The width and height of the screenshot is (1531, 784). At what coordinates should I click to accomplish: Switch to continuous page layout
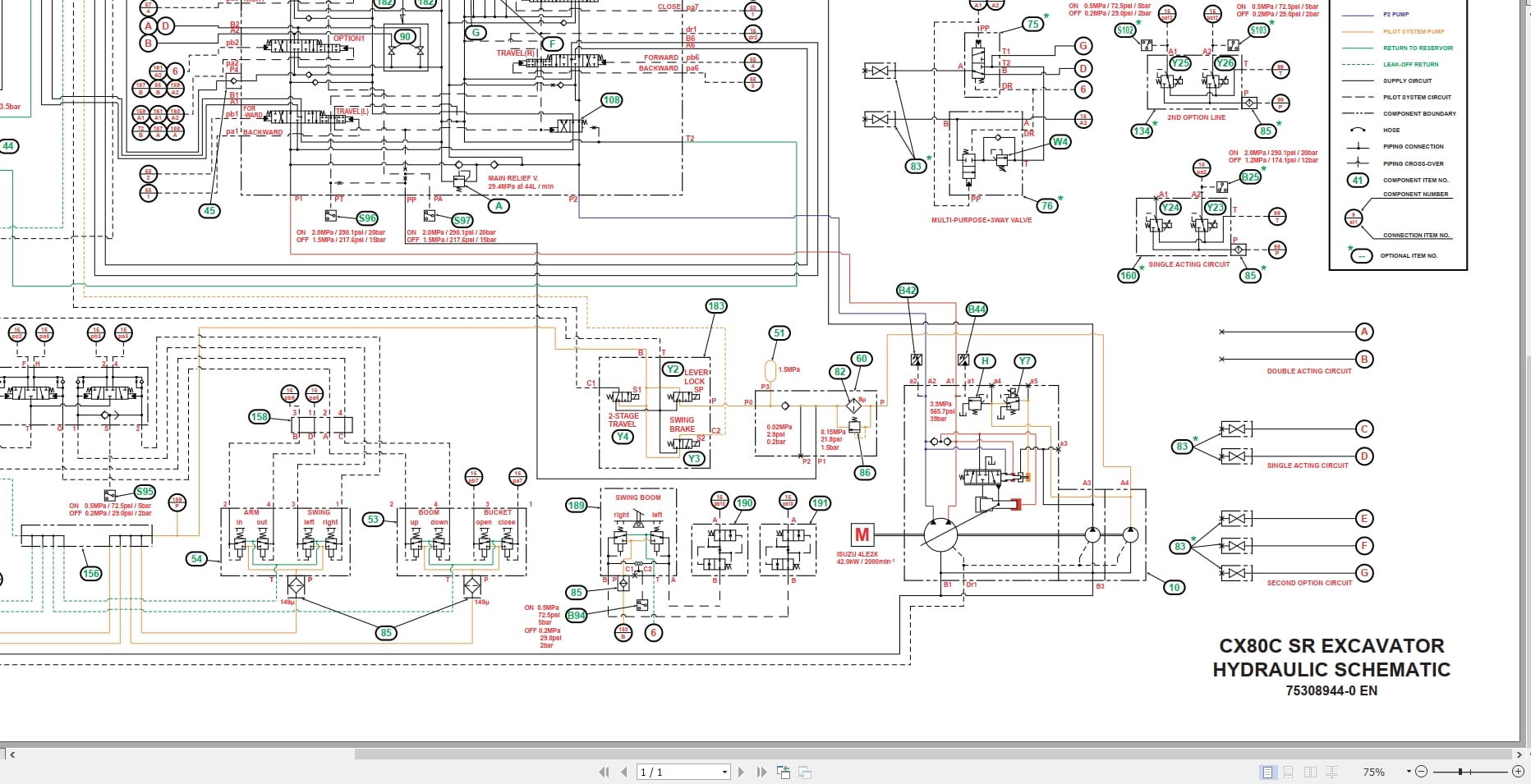point(1289,772)
